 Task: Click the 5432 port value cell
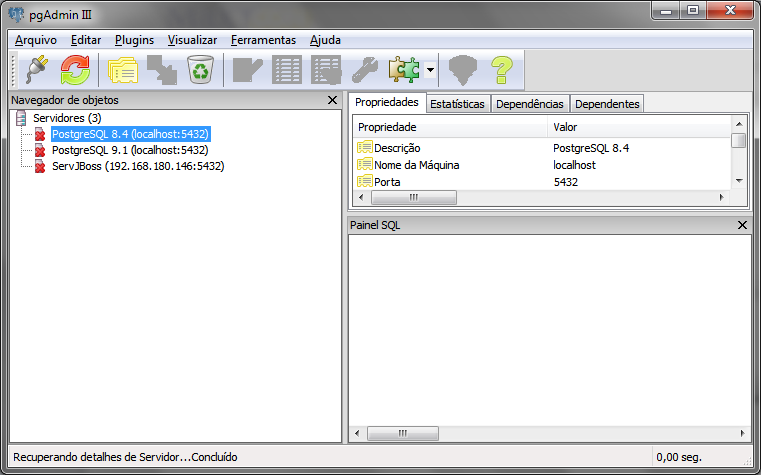coord(565,182)
